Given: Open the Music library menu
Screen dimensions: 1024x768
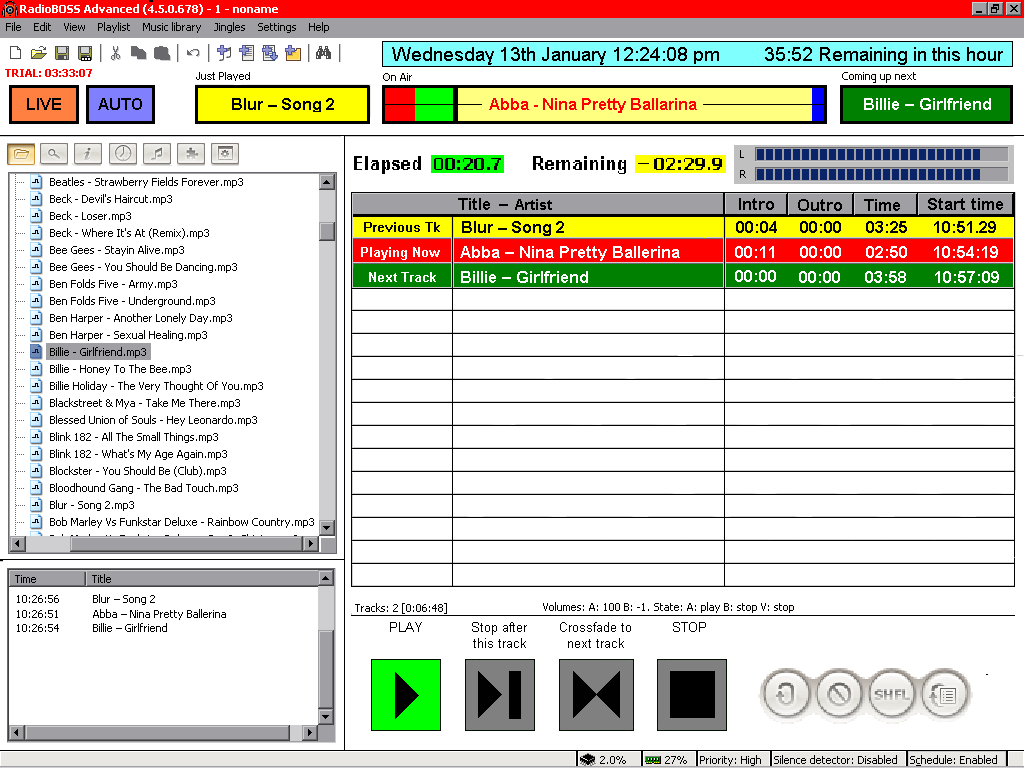Looking at the screenshot, I should coord(172,27).
